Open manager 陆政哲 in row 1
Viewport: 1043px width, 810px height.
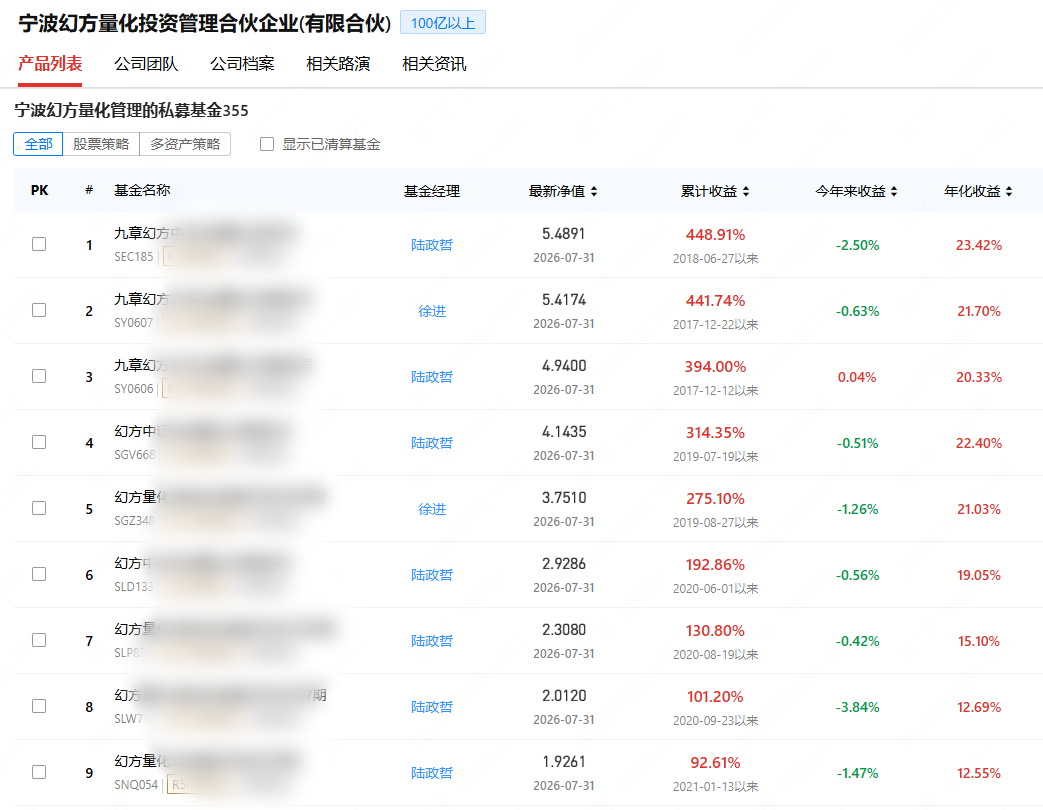click(432, 245)
